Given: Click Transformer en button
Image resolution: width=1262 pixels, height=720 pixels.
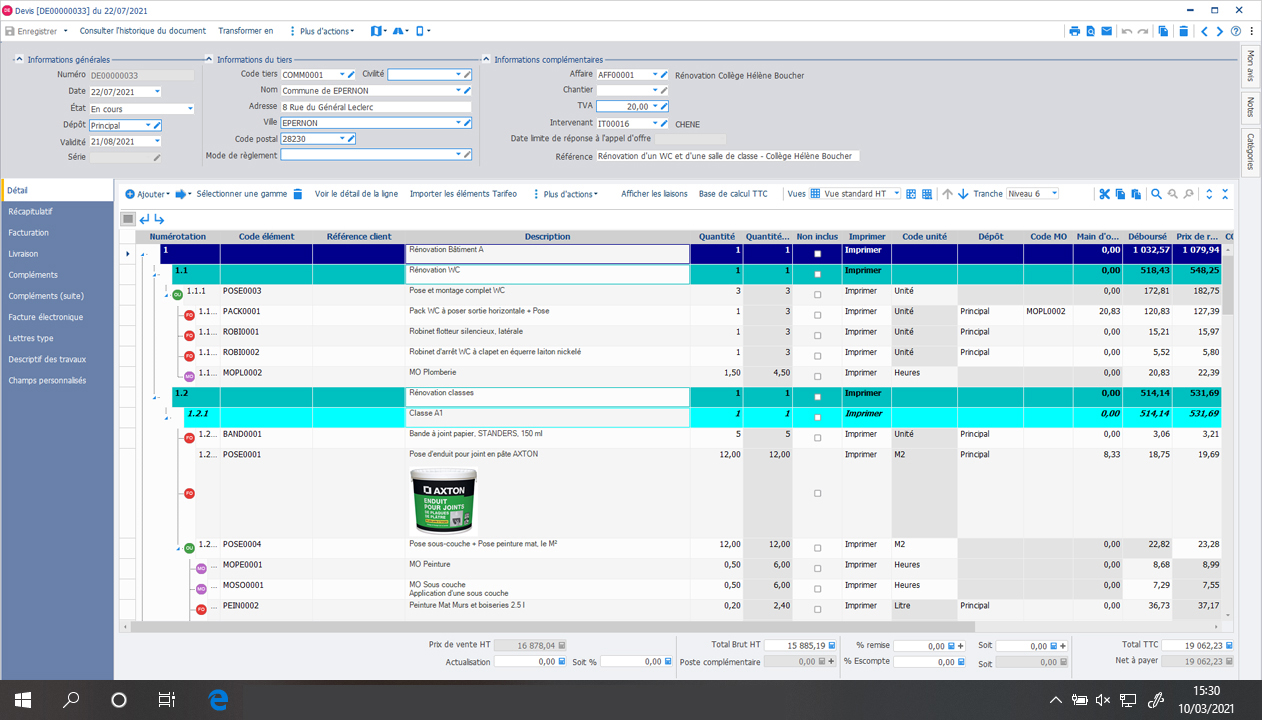Looking at the screenshot, I should (x=245, y=31).
